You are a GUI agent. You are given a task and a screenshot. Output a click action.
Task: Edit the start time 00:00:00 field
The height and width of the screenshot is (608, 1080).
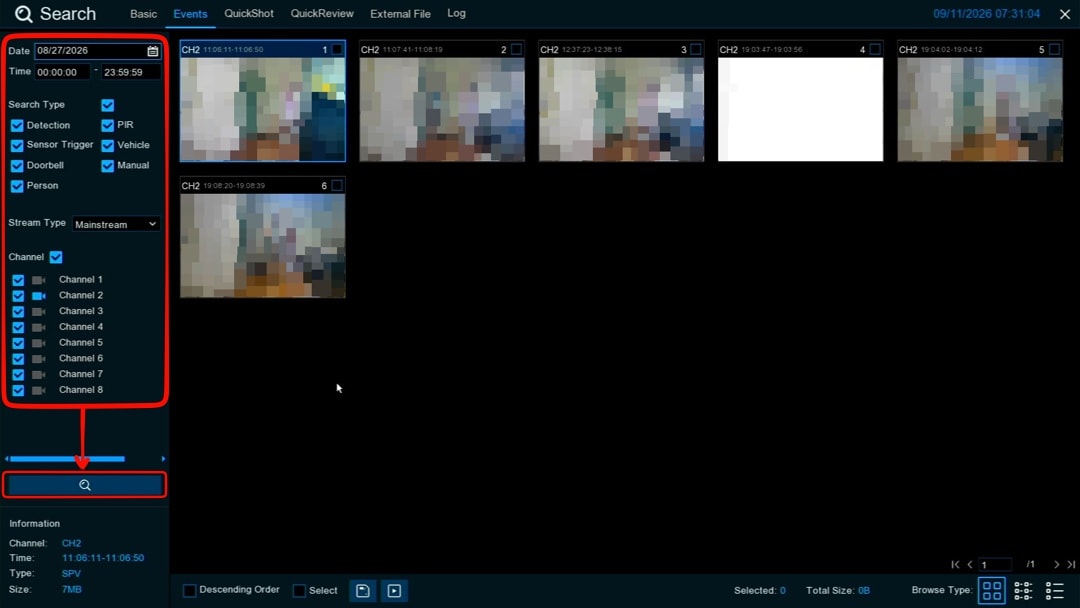pyautogui.click(x=62, y=72)
